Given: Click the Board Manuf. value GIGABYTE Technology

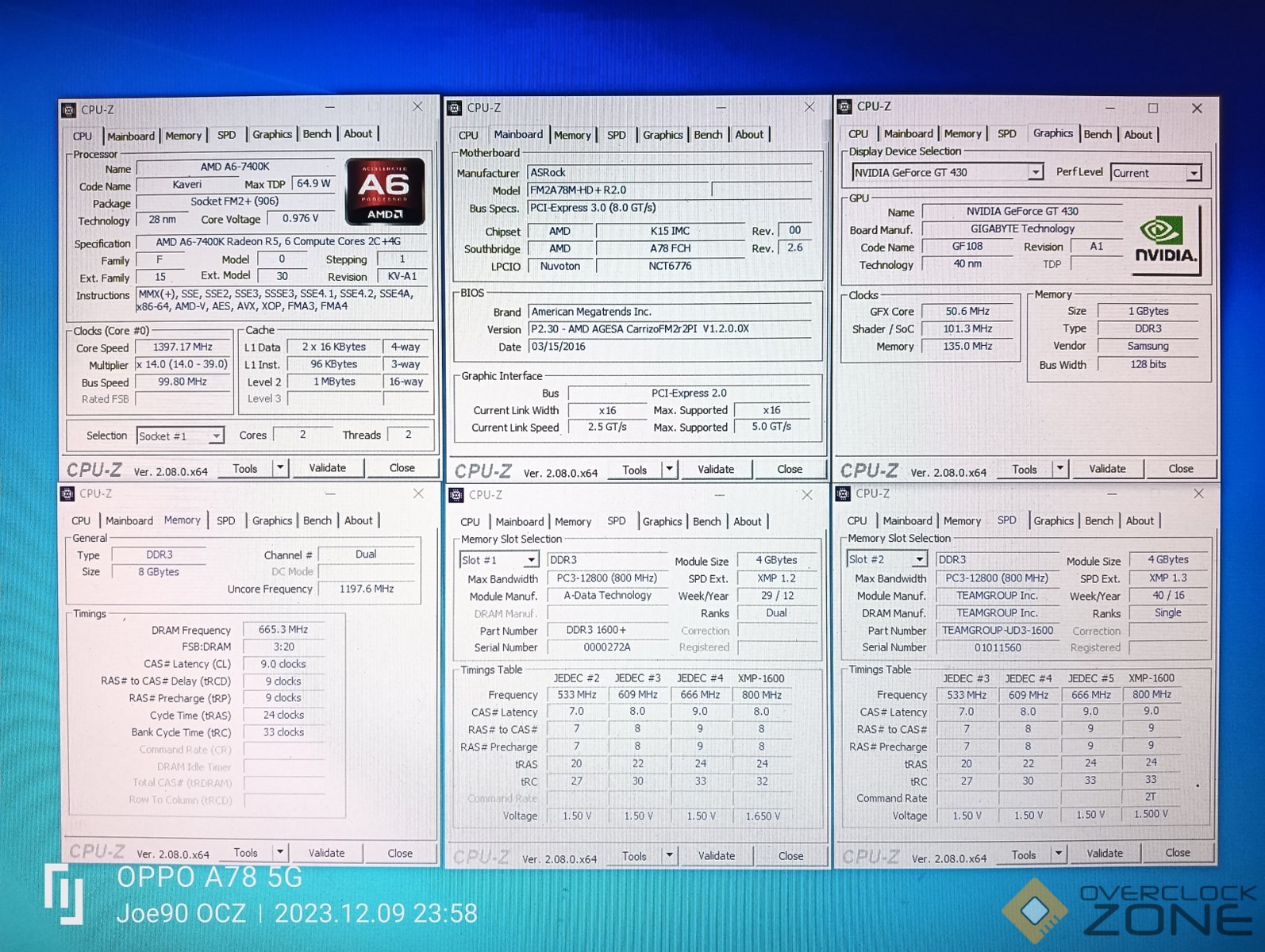Looking at the screenshot, I should pos(1022,229).
